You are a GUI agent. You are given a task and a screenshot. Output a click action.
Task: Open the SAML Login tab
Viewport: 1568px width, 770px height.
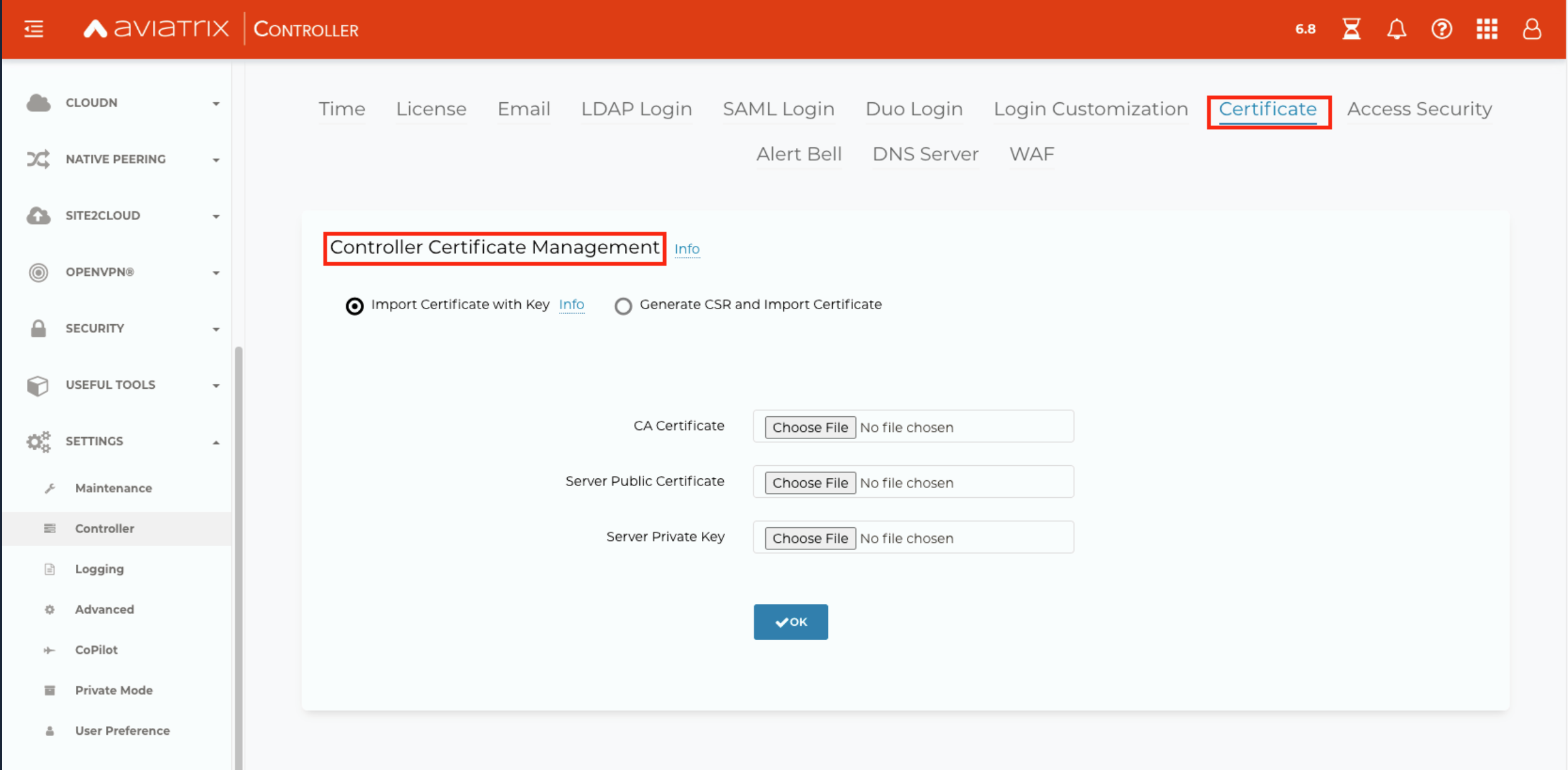coord(778,109)
